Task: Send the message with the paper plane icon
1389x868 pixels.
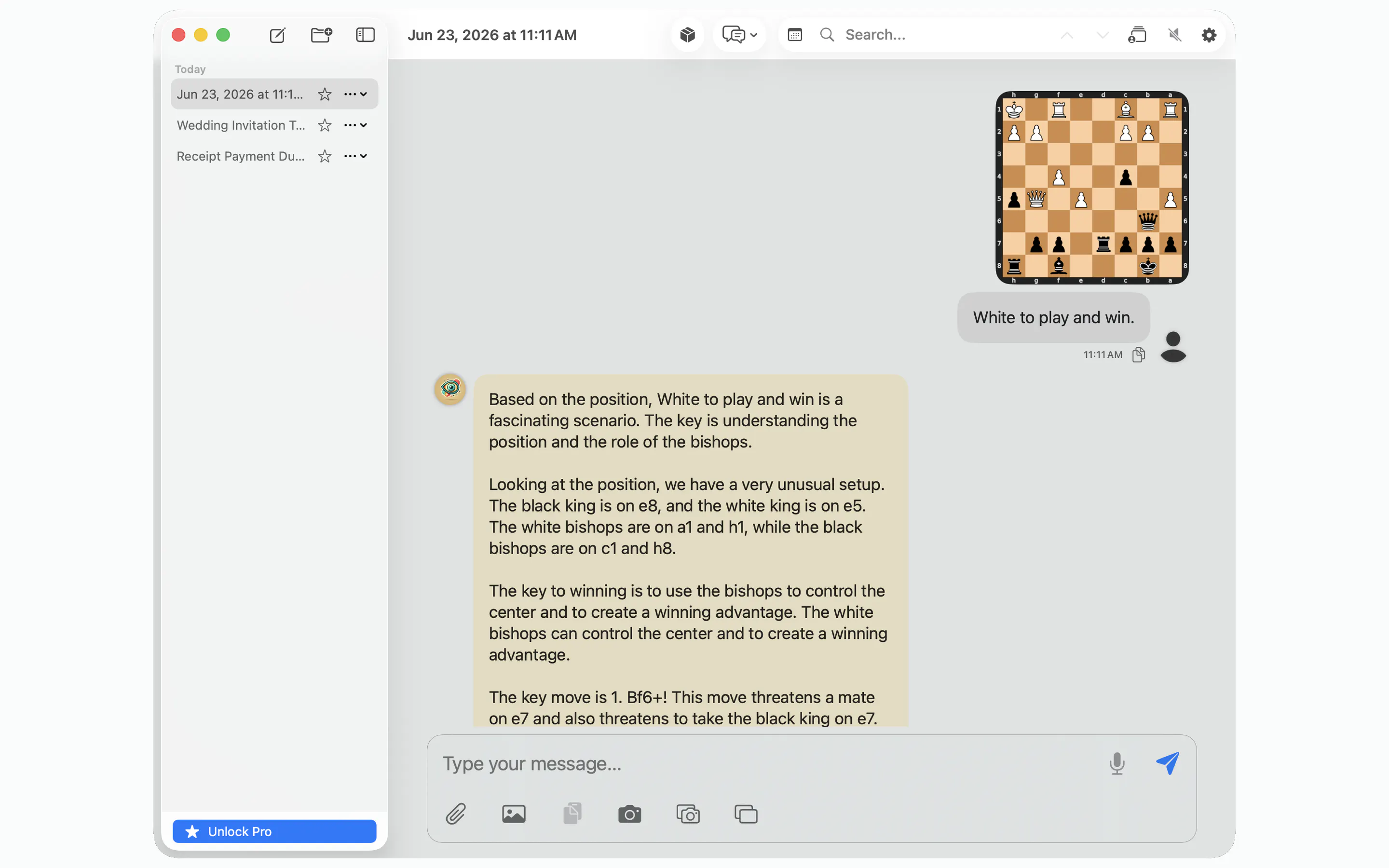Action: pos(1168,763)
